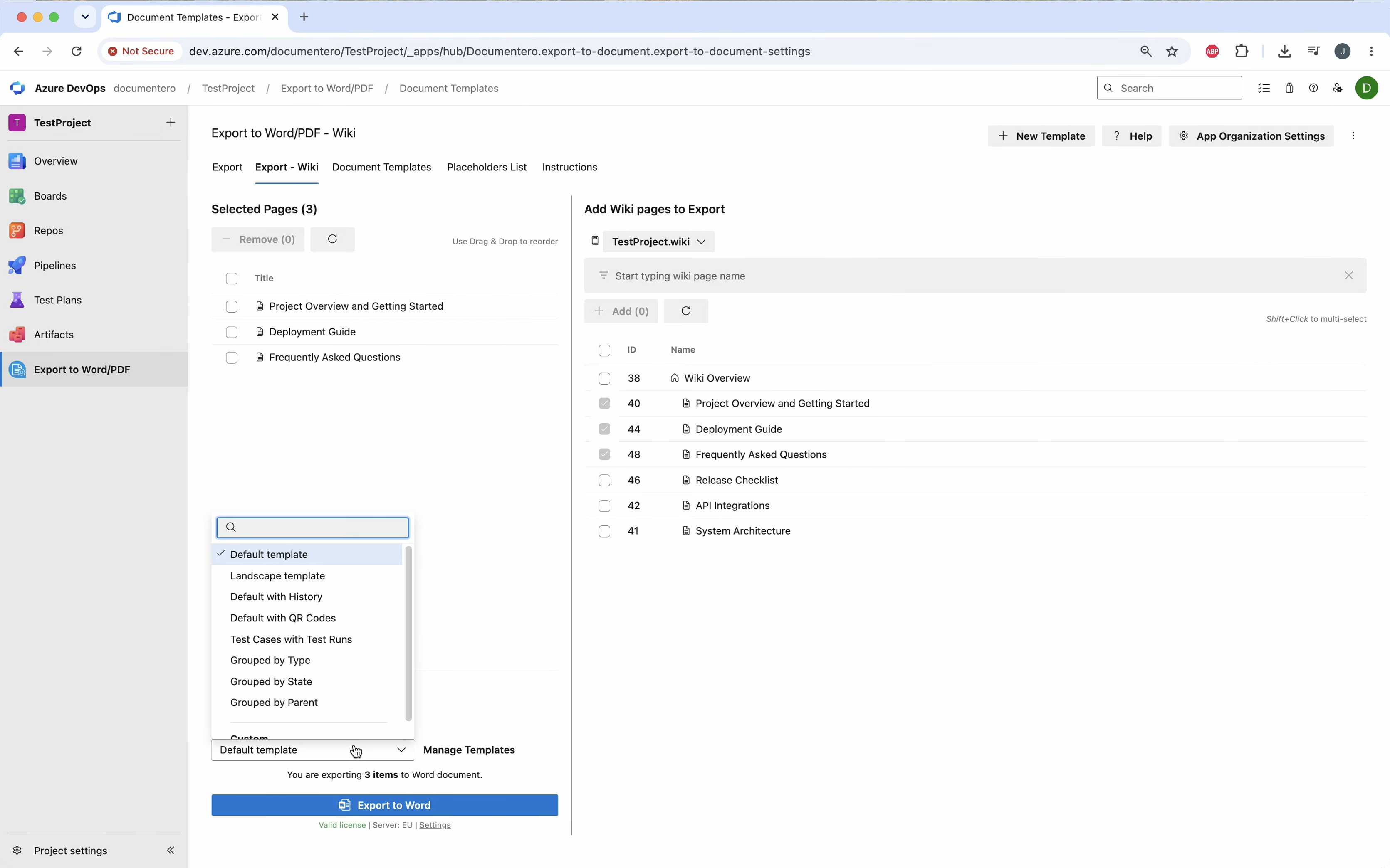Check the Wiki Overview row checkbox

(604, 378)
